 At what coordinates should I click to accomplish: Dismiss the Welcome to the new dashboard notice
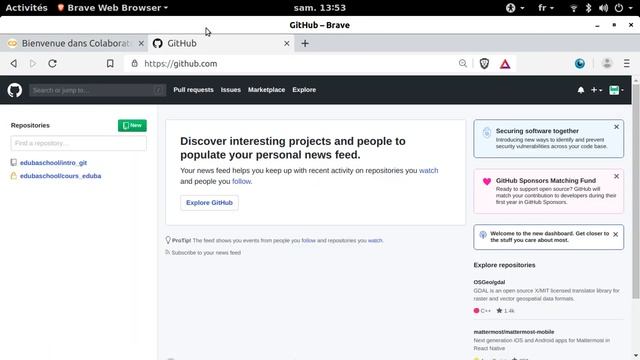pos(616,235)
